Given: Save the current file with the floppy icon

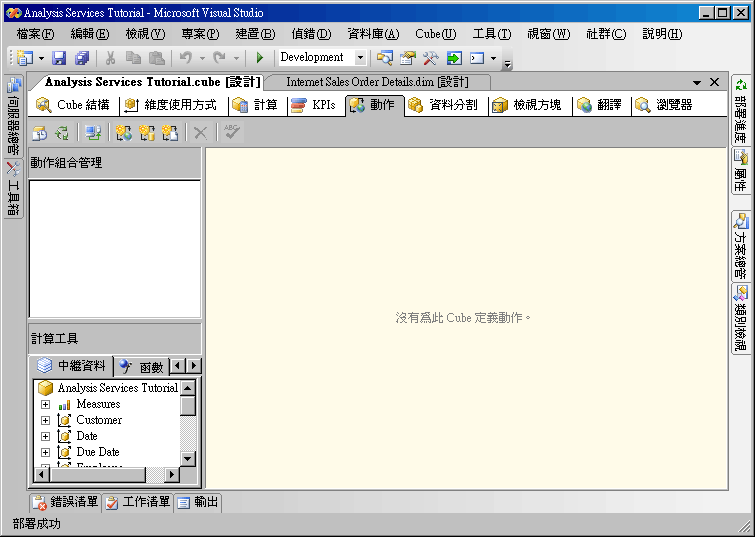Looking at the screenshot, I should tap(59, 58).
